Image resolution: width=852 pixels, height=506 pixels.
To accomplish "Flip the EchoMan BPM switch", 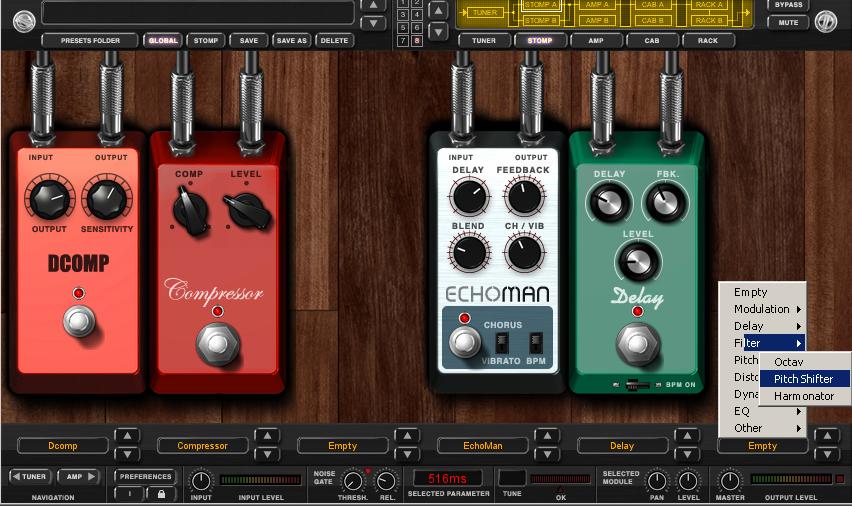I will (535, 342).
